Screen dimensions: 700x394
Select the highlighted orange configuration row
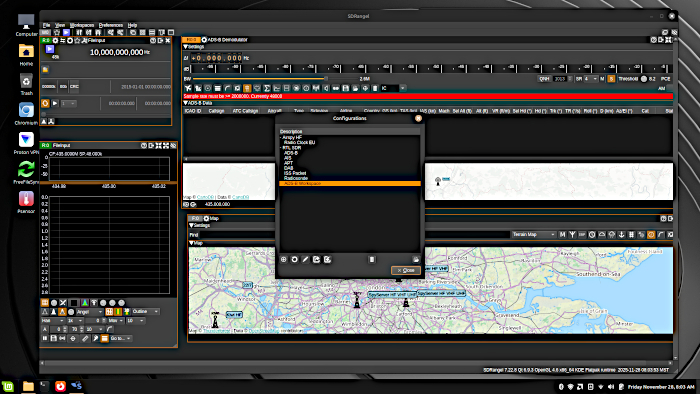(x=350, y=183)
